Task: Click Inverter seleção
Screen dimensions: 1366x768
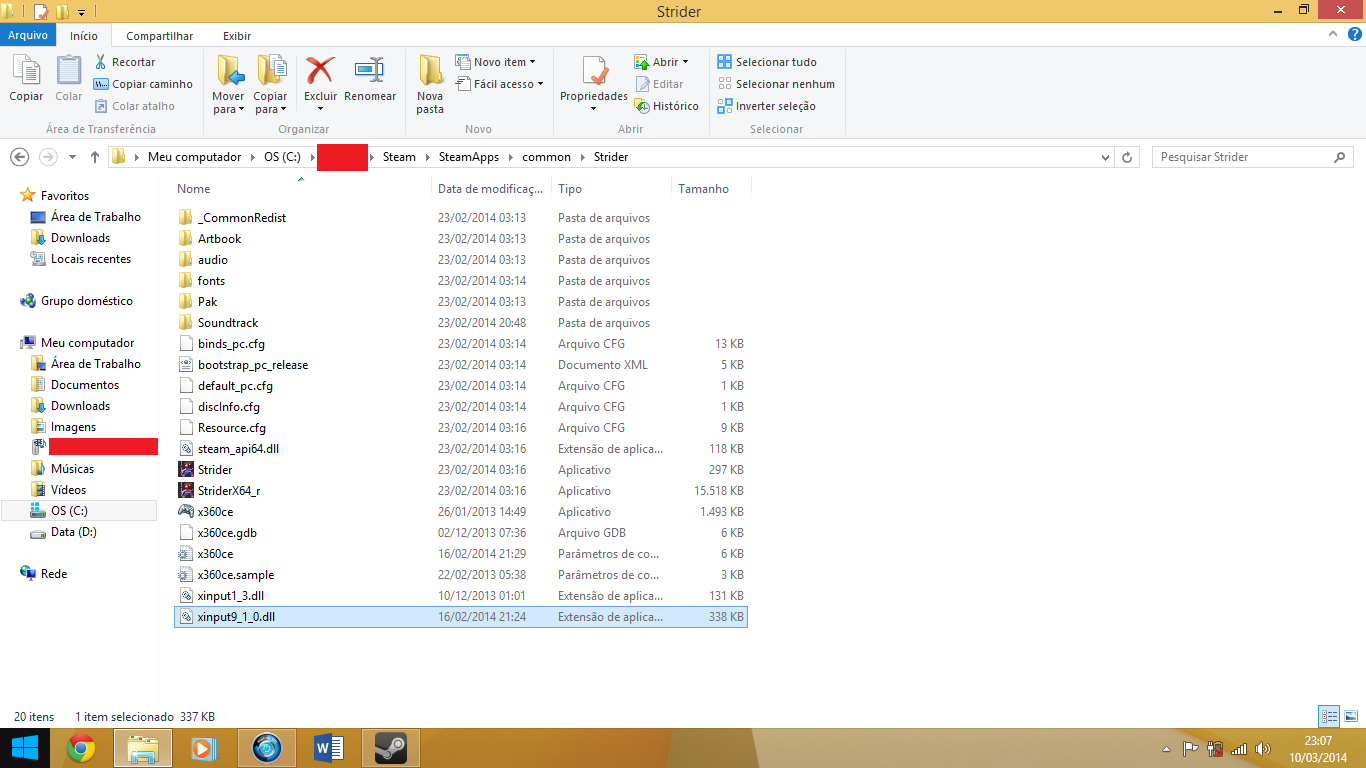Action: (767, 106)
